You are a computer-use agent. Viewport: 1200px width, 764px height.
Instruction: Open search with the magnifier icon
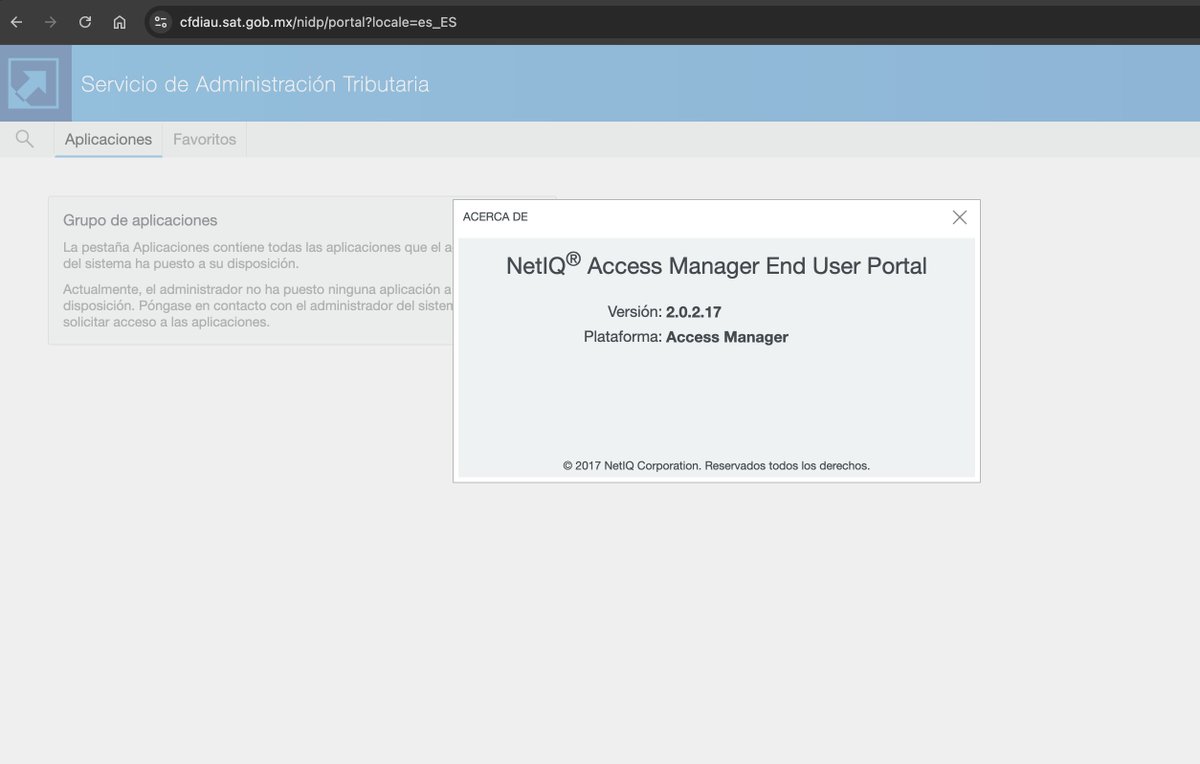point(25,139)
